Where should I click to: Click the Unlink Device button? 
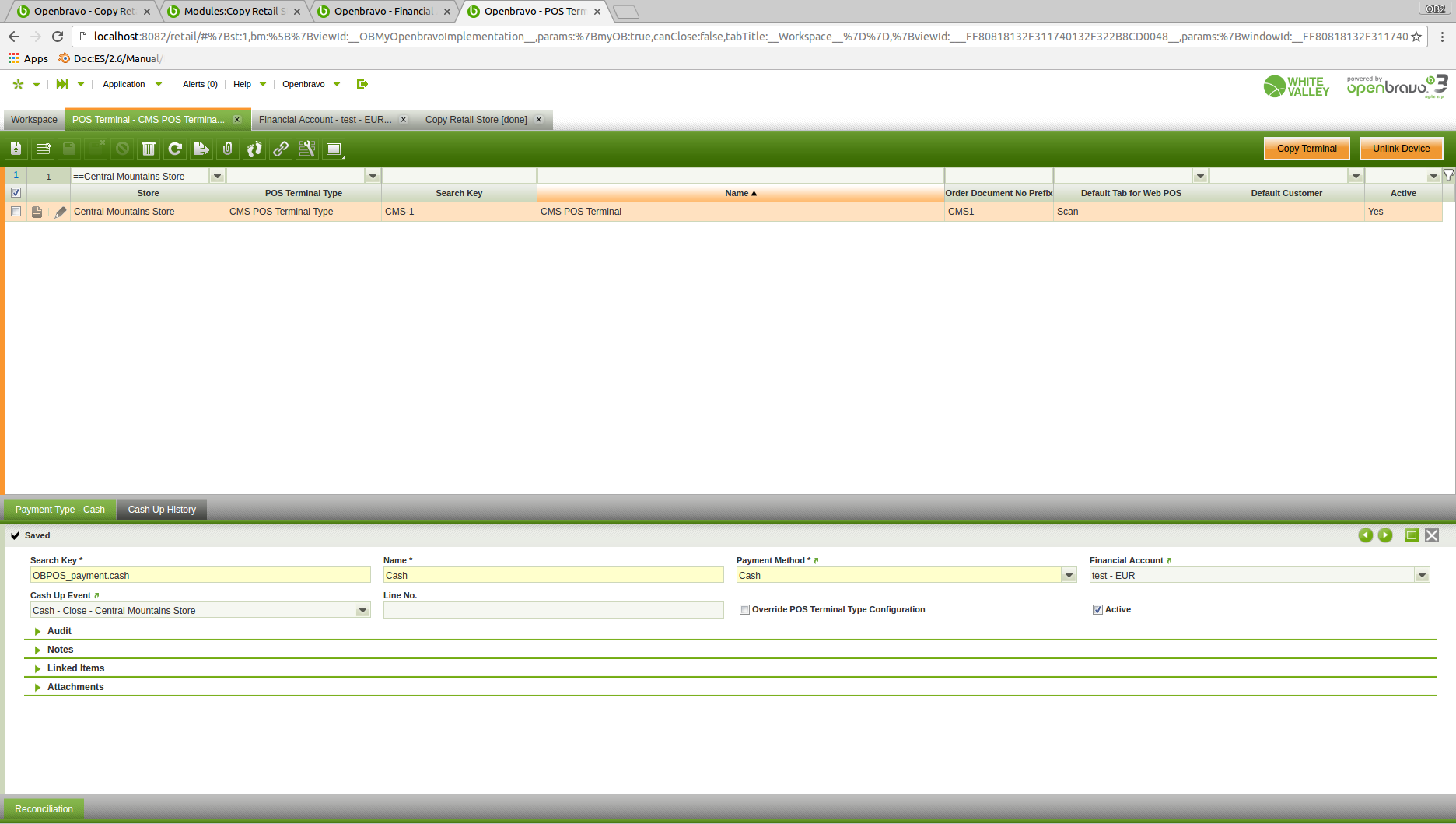tap(1401, 149)
